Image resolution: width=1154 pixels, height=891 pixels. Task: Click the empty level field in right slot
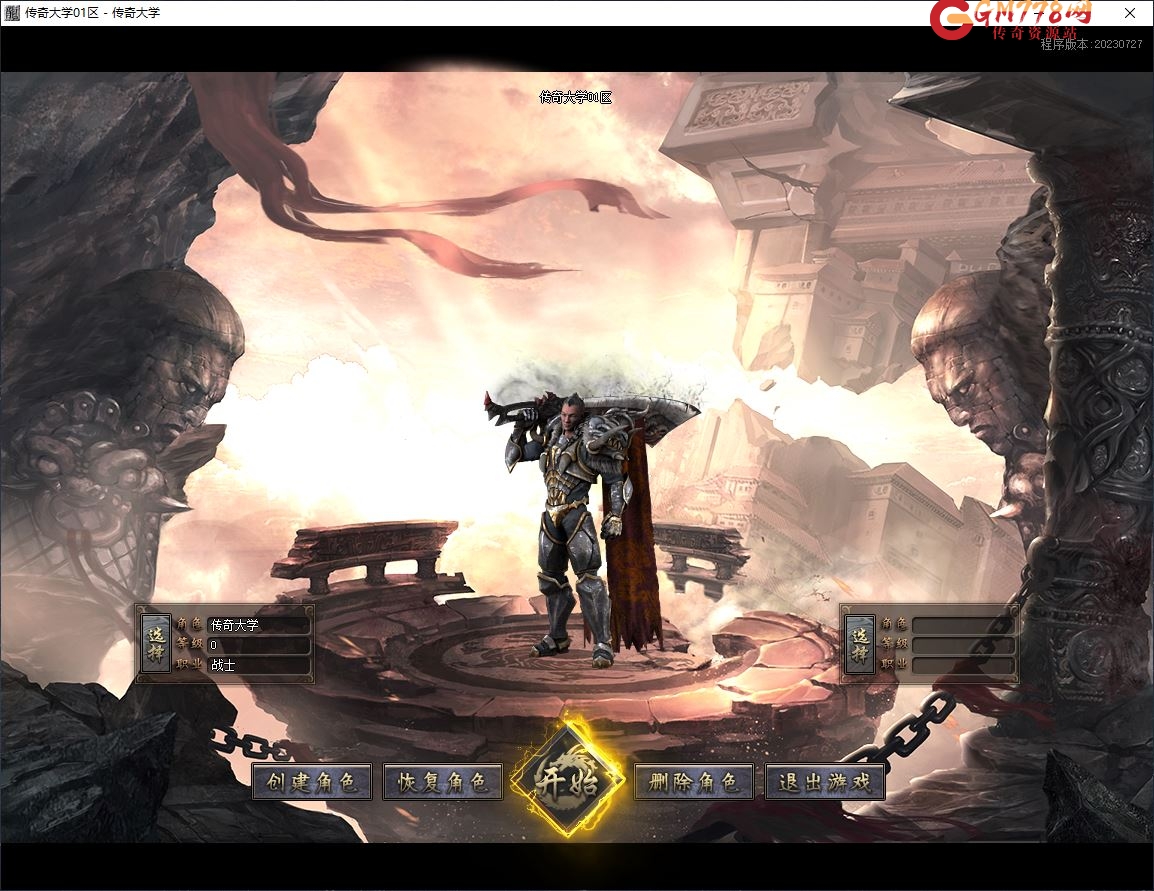pyautogui.click(x=963, y=645)
